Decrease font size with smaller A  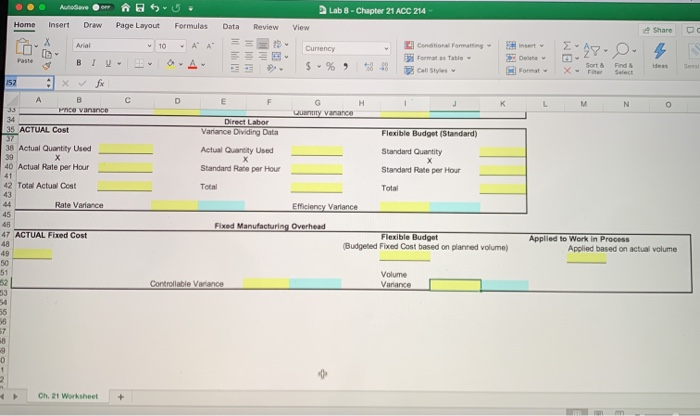(x=210, y=46)
